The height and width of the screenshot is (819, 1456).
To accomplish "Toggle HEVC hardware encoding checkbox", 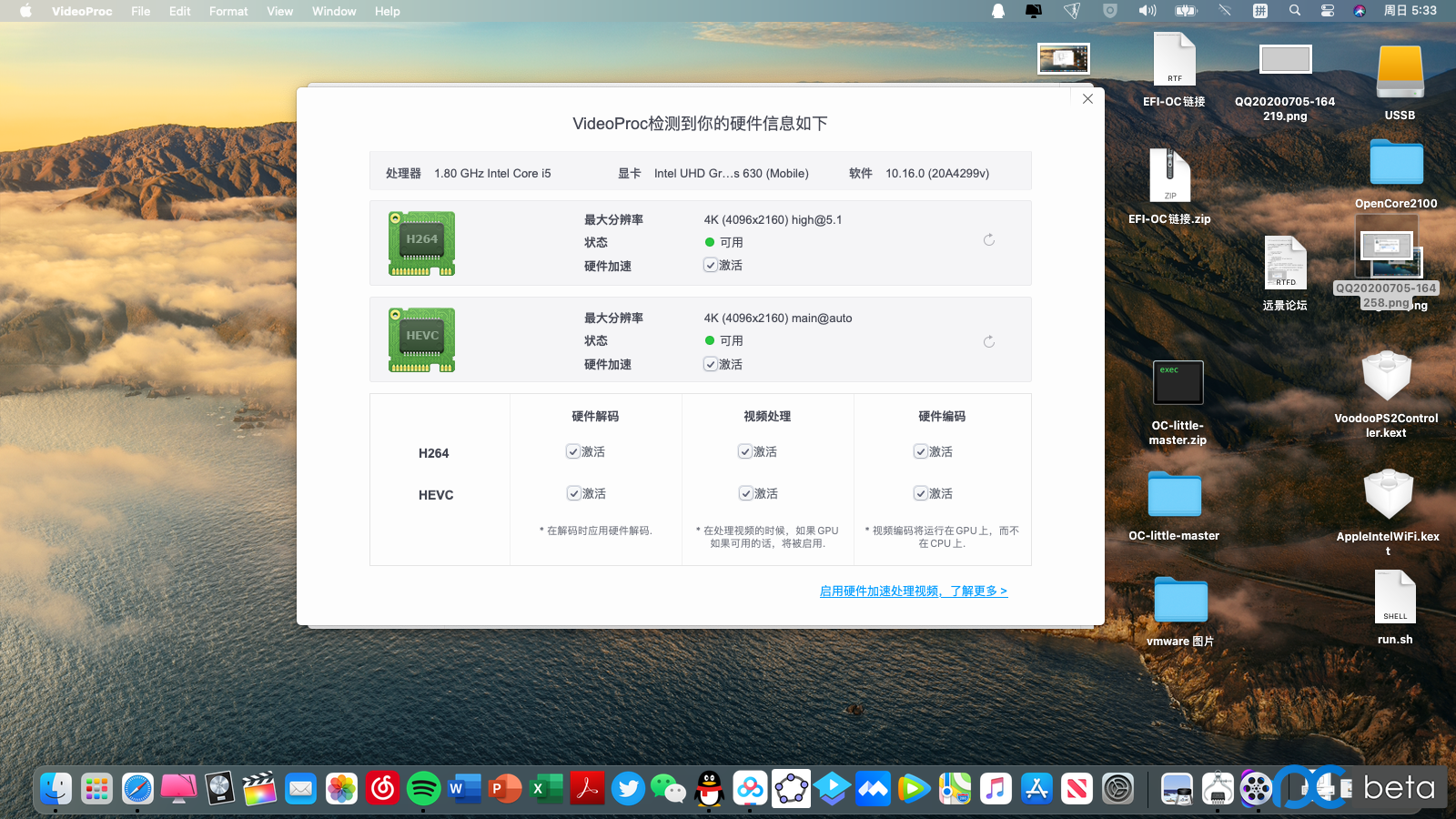I will (921, 493).
